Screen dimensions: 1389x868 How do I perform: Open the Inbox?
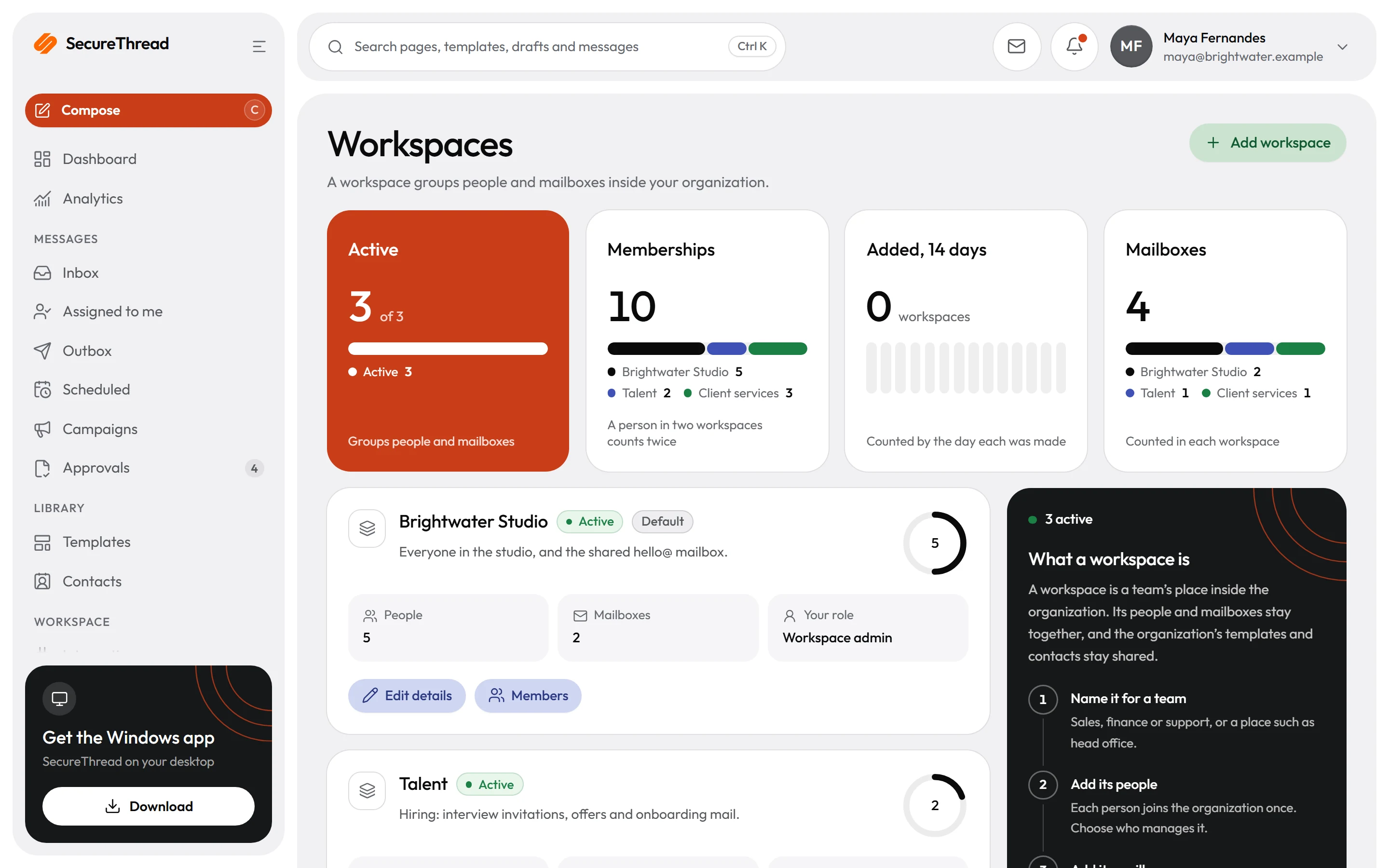(x=148, y=272)
